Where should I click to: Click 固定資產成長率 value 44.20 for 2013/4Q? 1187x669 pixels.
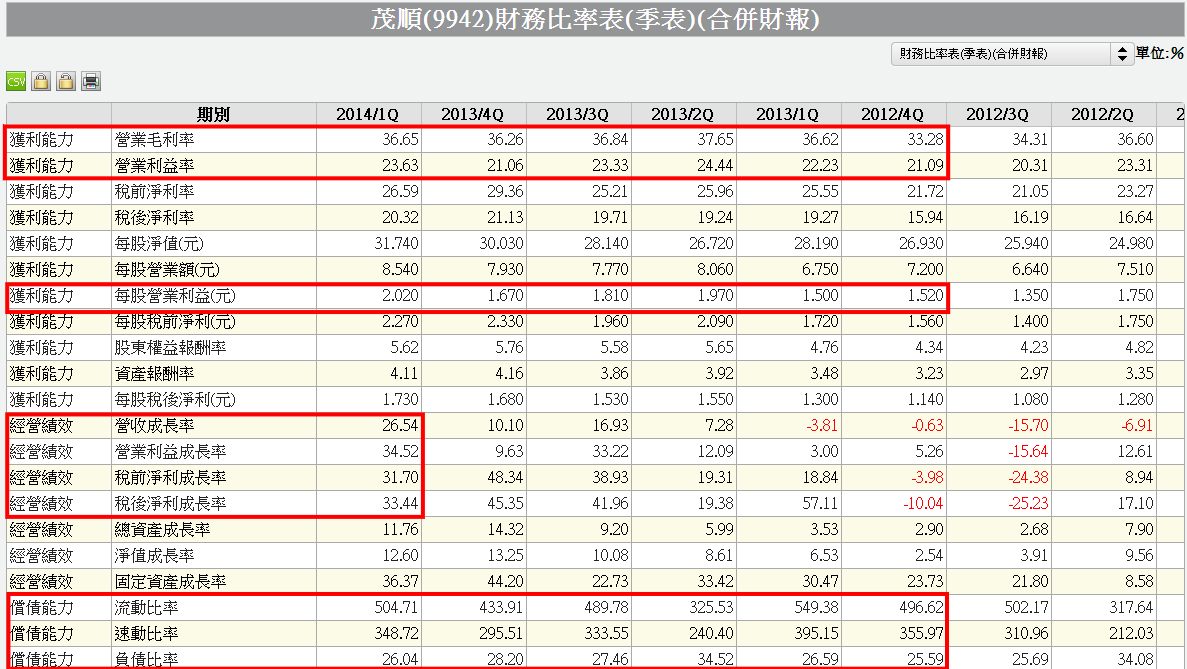[505, 581]
